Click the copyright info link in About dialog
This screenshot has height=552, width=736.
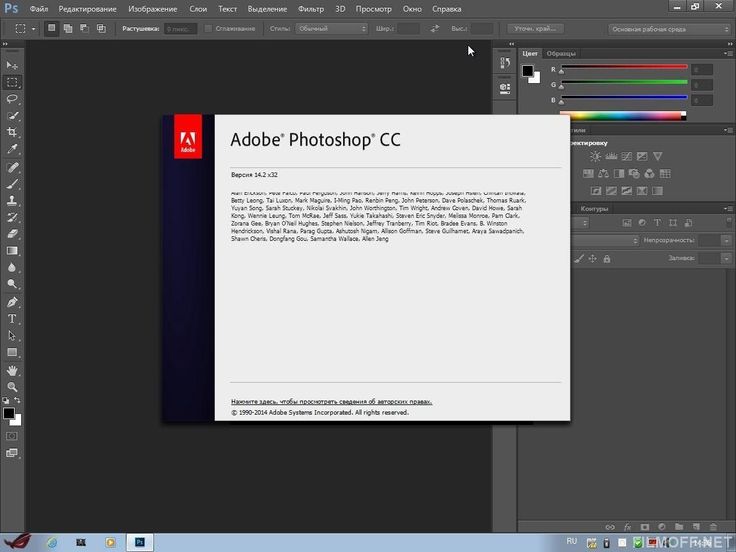[331, 401]
